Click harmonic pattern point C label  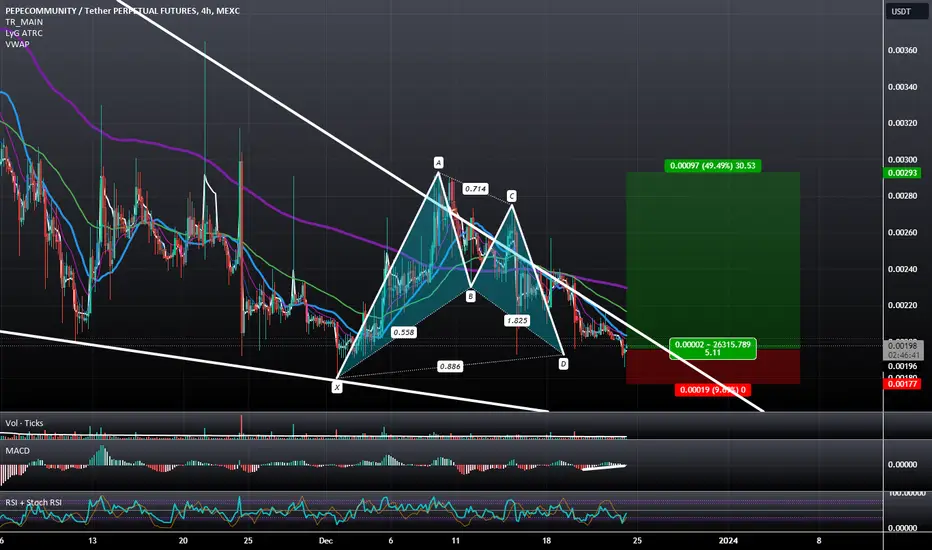(x=511, y=196)
